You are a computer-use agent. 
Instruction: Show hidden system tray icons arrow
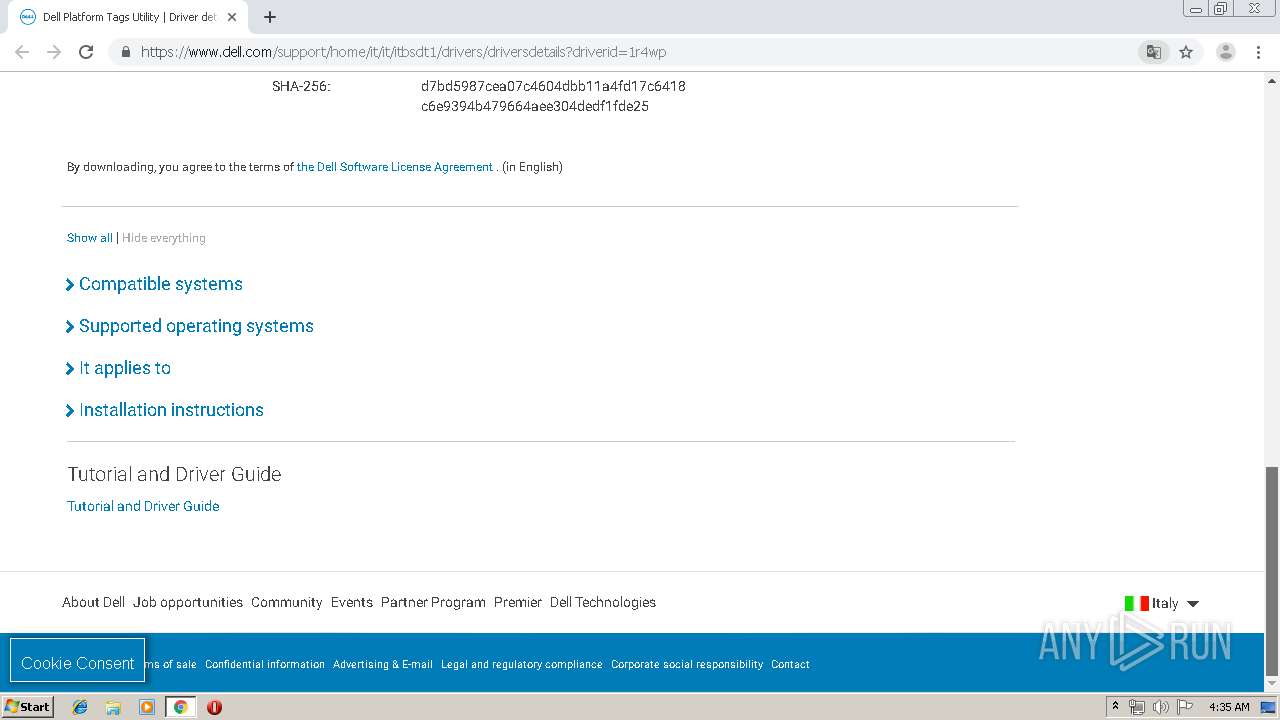point(1115,706)
